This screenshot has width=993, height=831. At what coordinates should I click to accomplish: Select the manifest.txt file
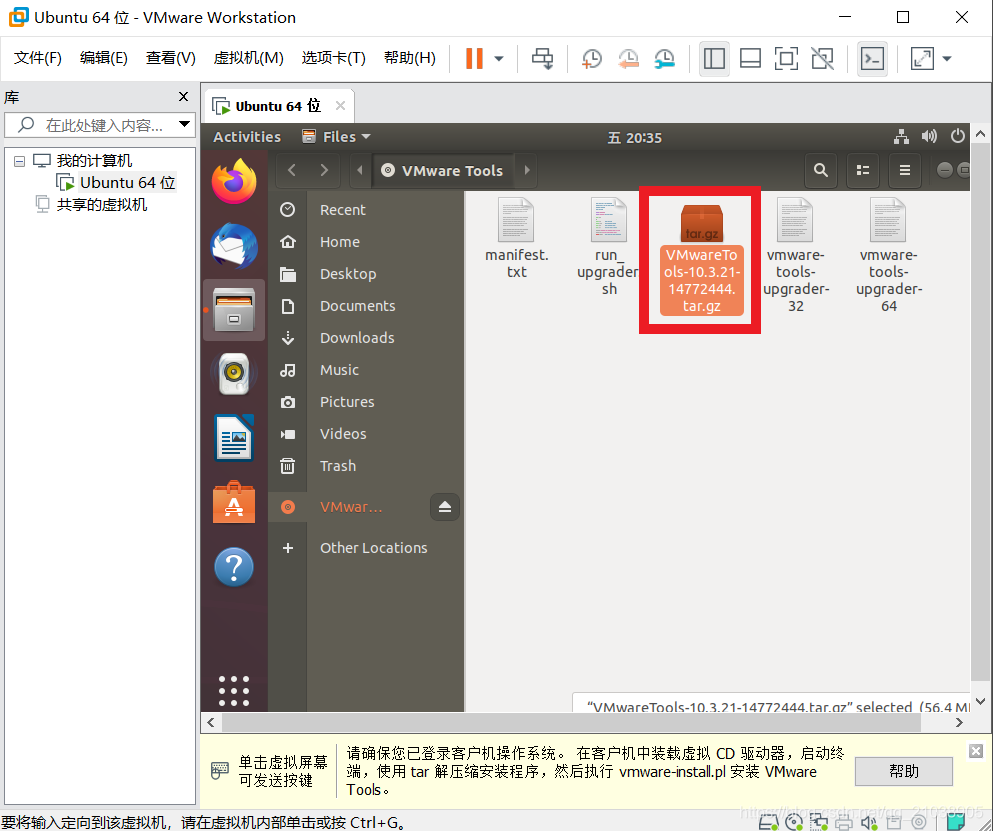pyautogui.click(x=516, y=238)
